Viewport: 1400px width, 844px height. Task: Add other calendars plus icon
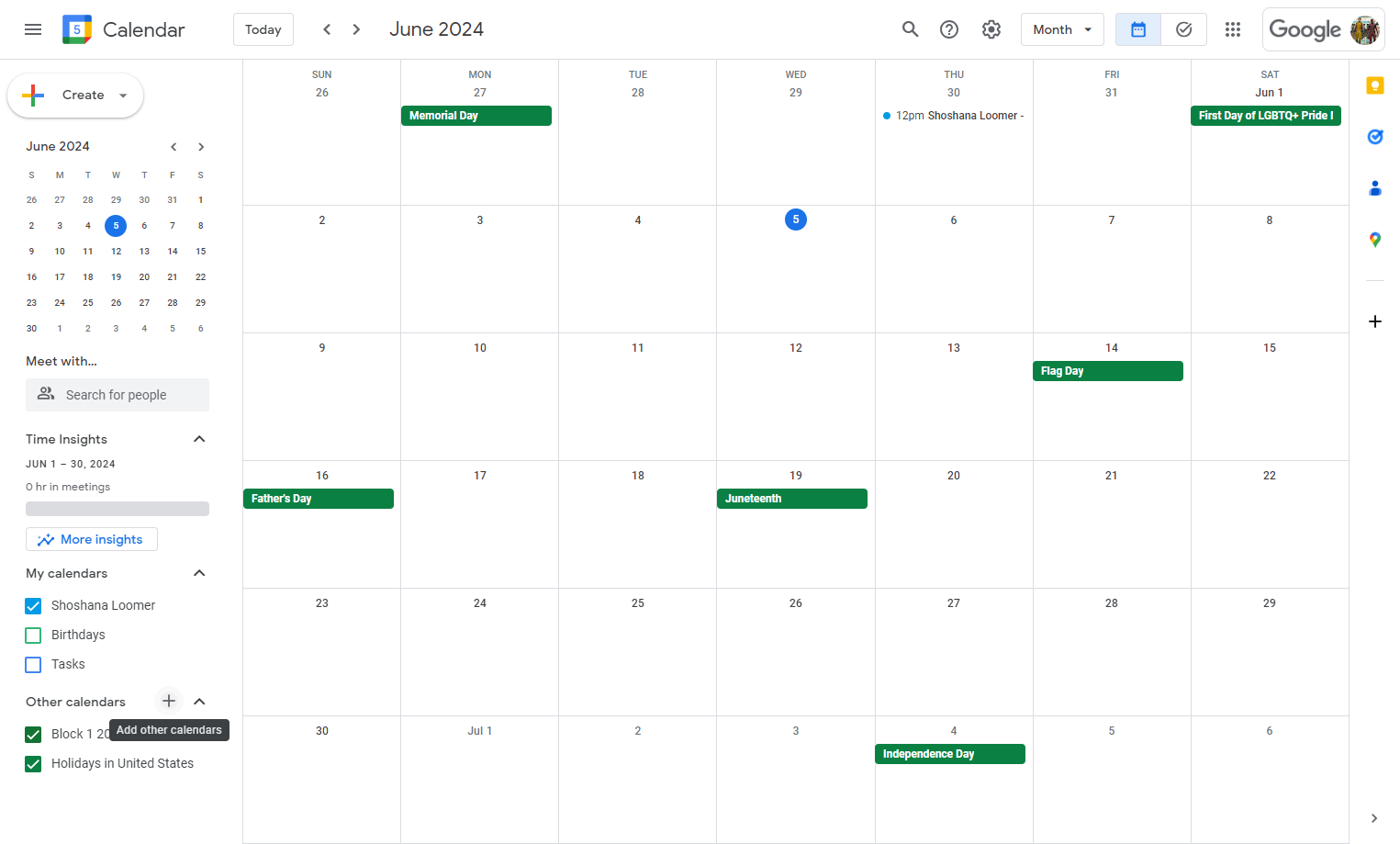(x=169, y=701)
